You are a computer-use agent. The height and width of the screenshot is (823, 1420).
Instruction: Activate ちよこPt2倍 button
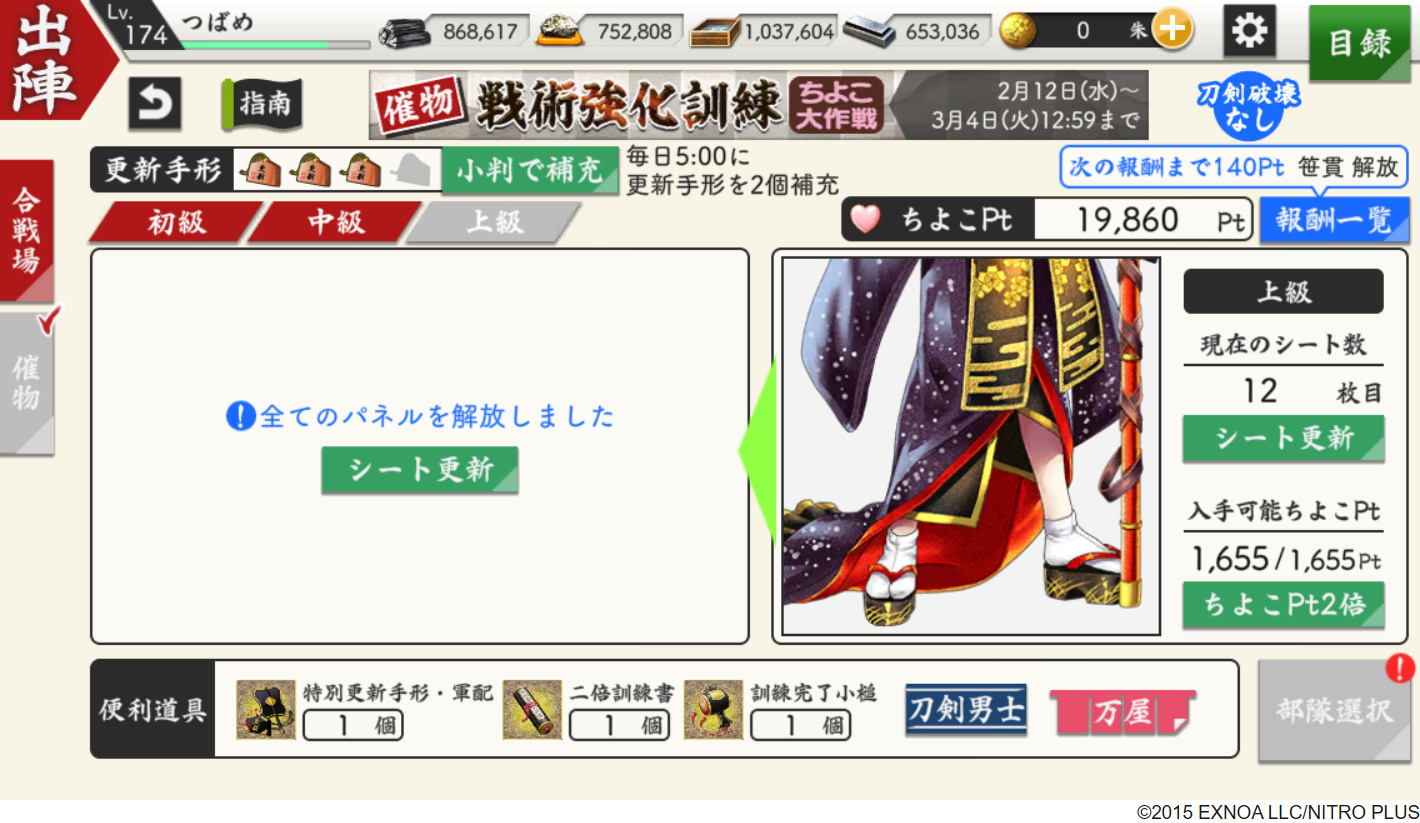[x=1283, y=606]
